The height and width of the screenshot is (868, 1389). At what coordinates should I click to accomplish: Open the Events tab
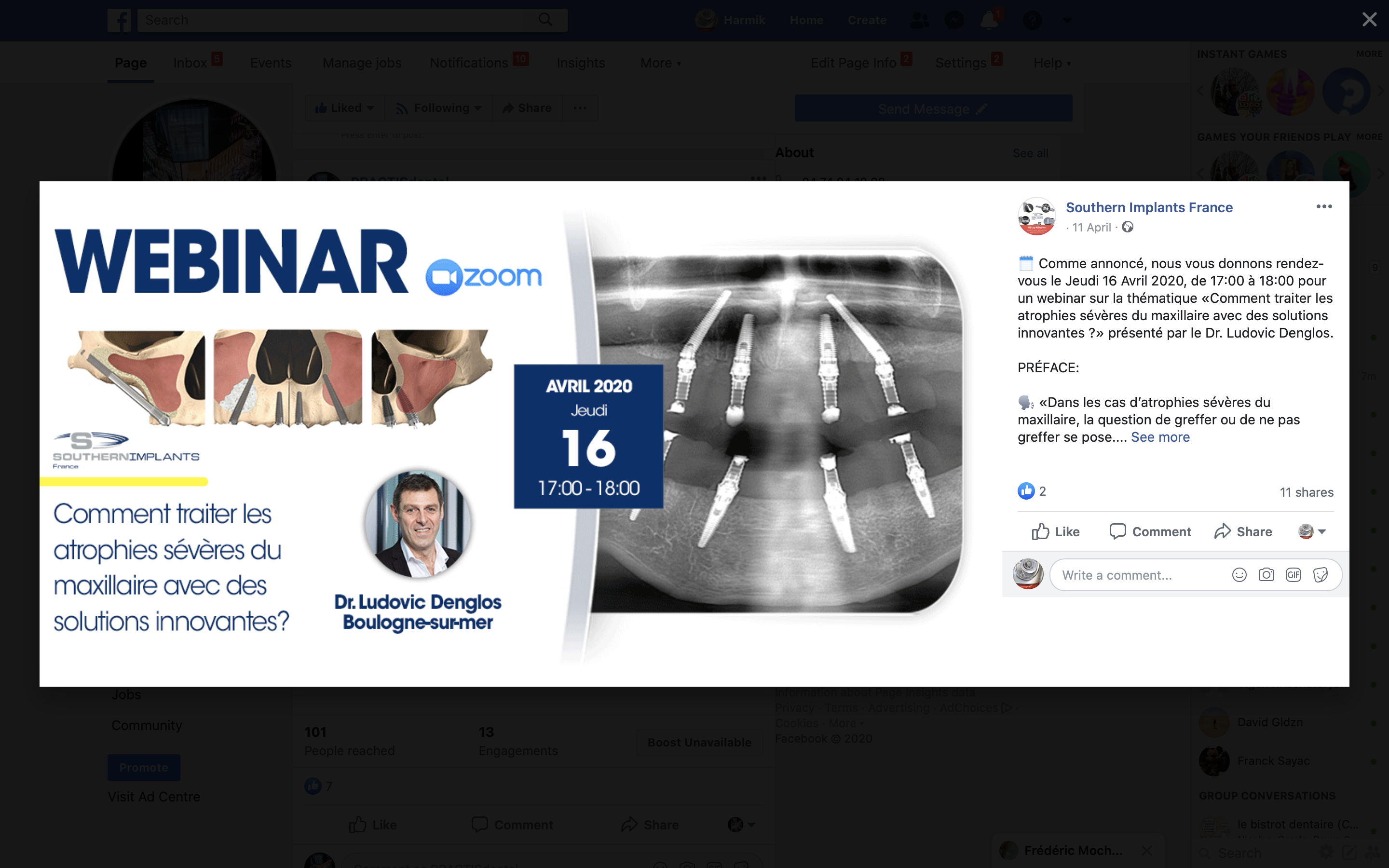pyautogui.click(x=271, y=63)
